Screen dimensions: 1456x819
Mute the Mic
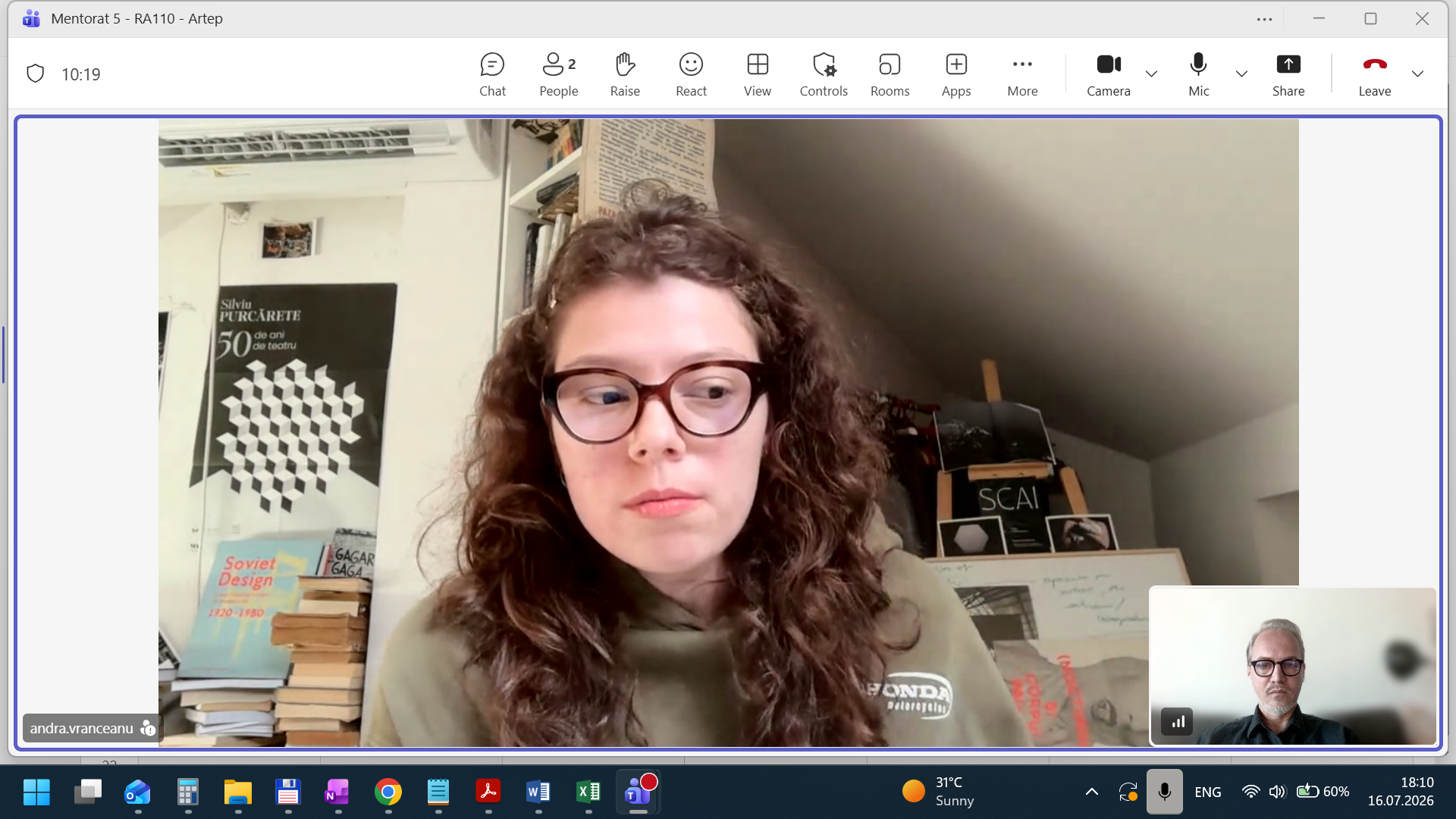1199,74
